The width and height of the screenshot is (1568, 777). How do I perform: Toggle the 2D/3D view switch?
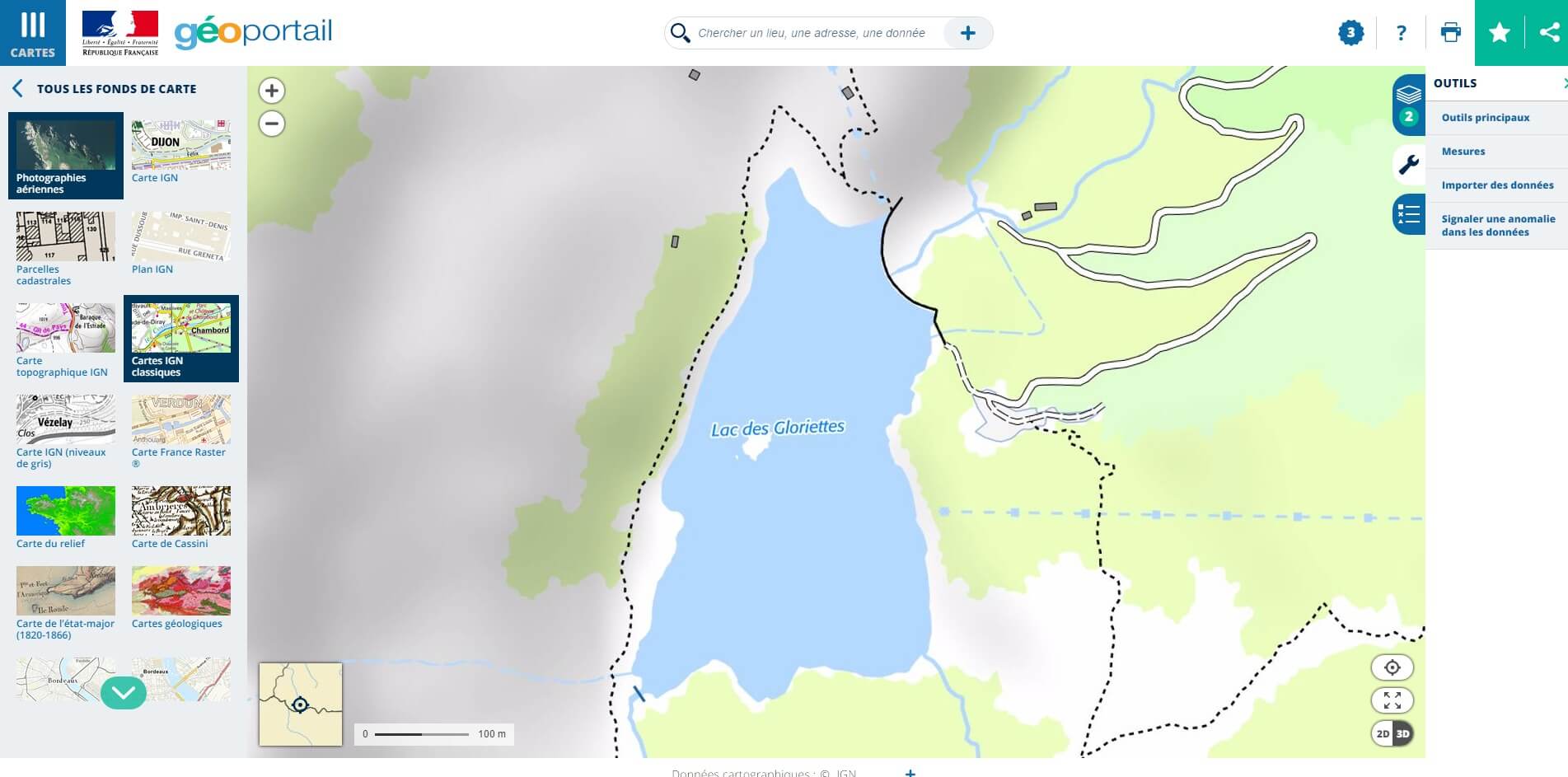pyautogui.click(x=1392, y=733)
